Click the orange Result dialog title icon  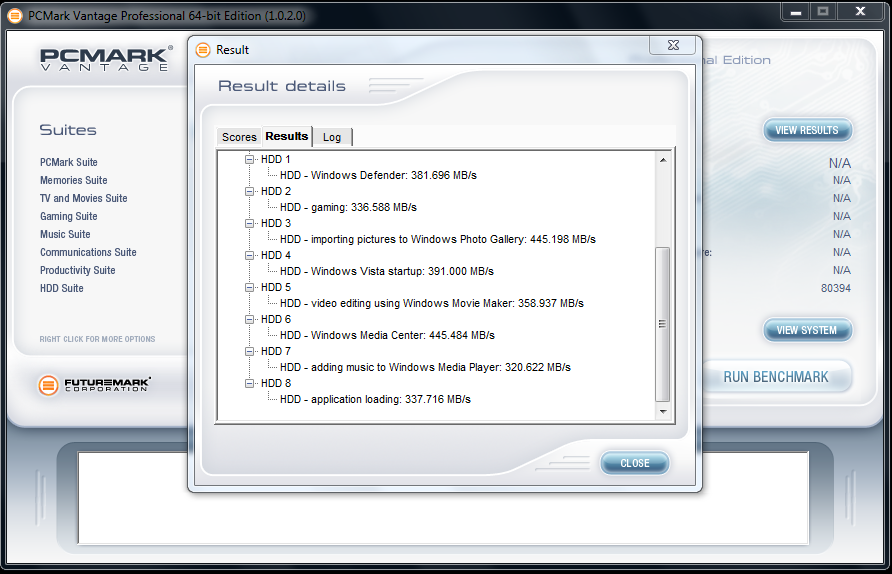tap(203, 50)
